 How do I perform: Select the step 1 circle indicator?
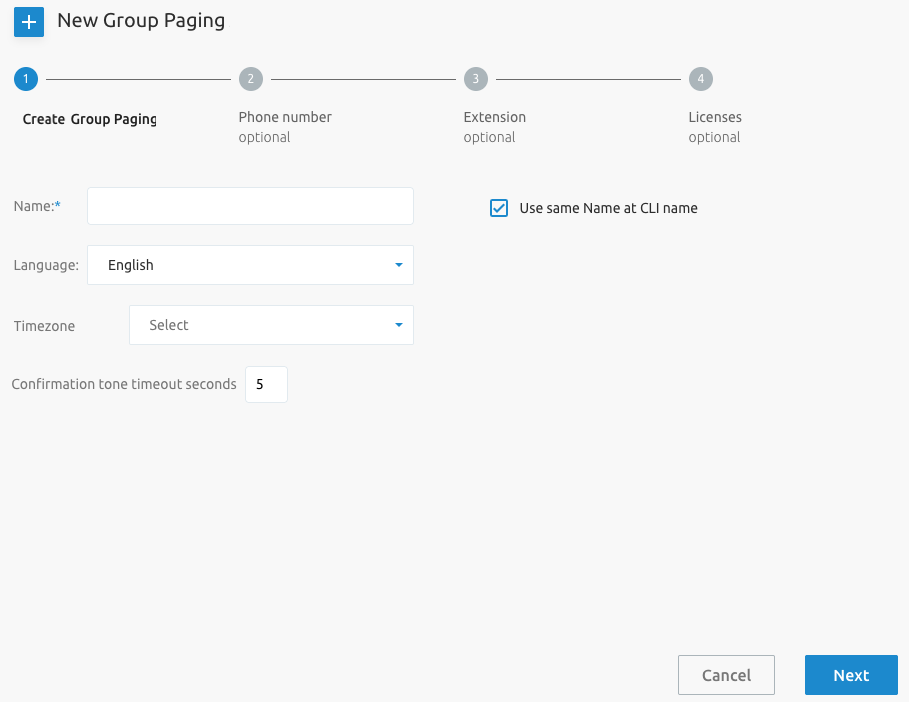coord(26,79)
